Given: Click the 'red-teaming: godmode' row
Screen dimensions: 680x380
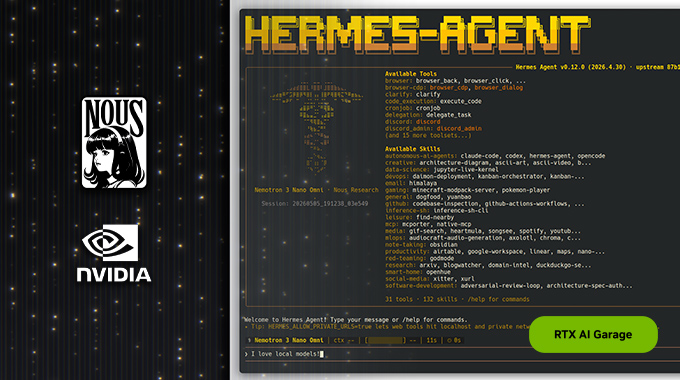Looking at the screenshot, I should (419, 259).
